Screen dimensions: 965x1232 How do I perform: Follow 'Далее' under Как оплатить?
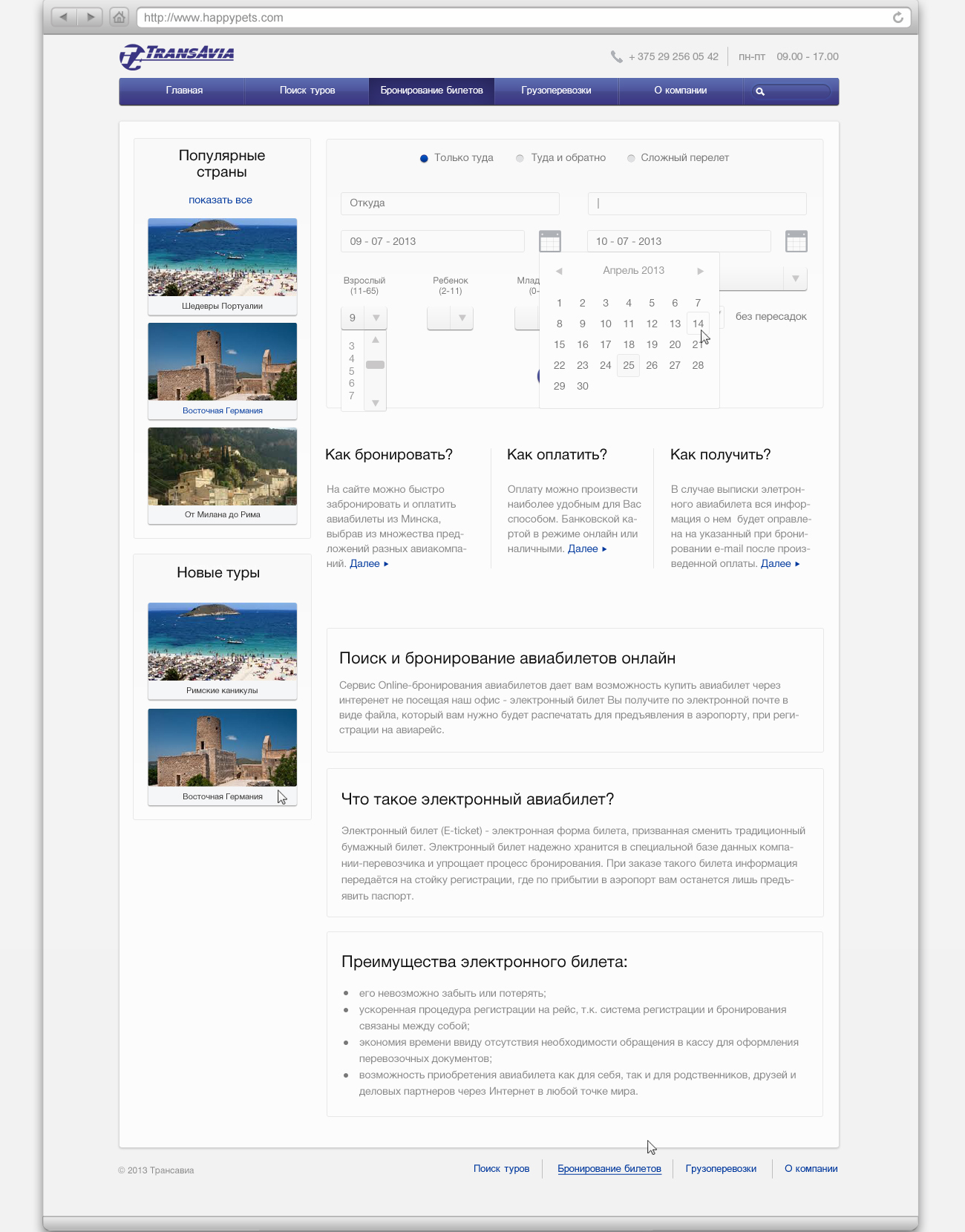[587, 549]
